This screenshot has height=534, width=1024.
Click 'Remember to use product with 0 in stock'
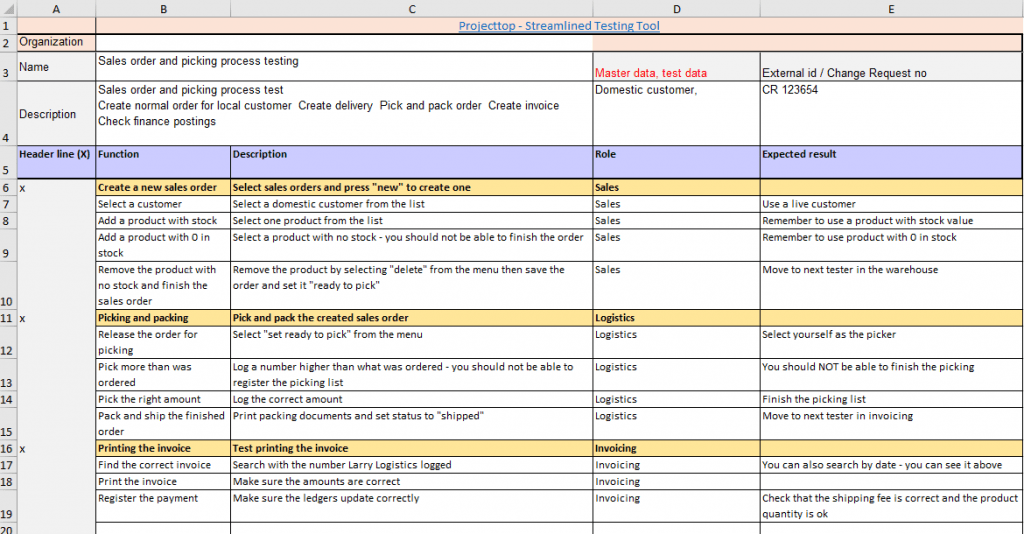[891, 245]
